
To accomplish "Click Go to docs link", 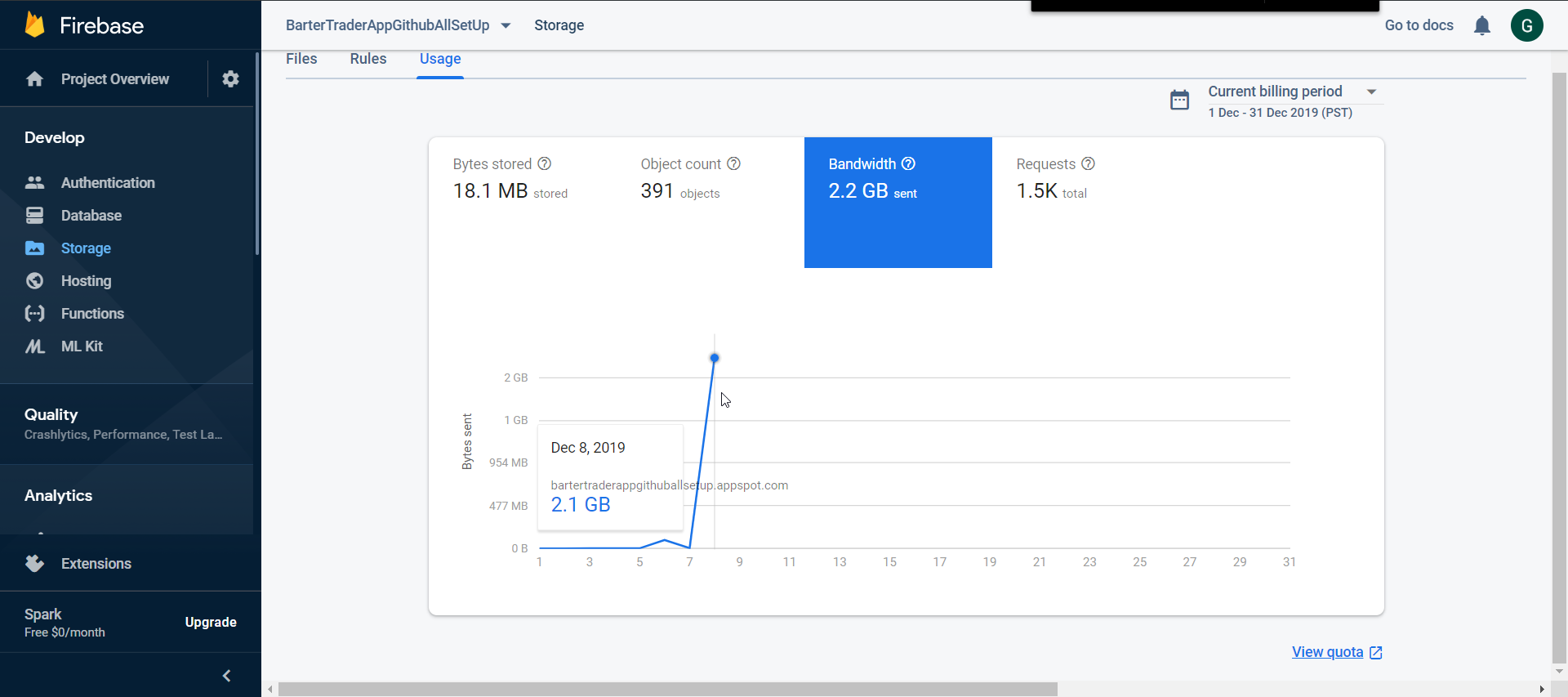I will (x=1419, y=25).
